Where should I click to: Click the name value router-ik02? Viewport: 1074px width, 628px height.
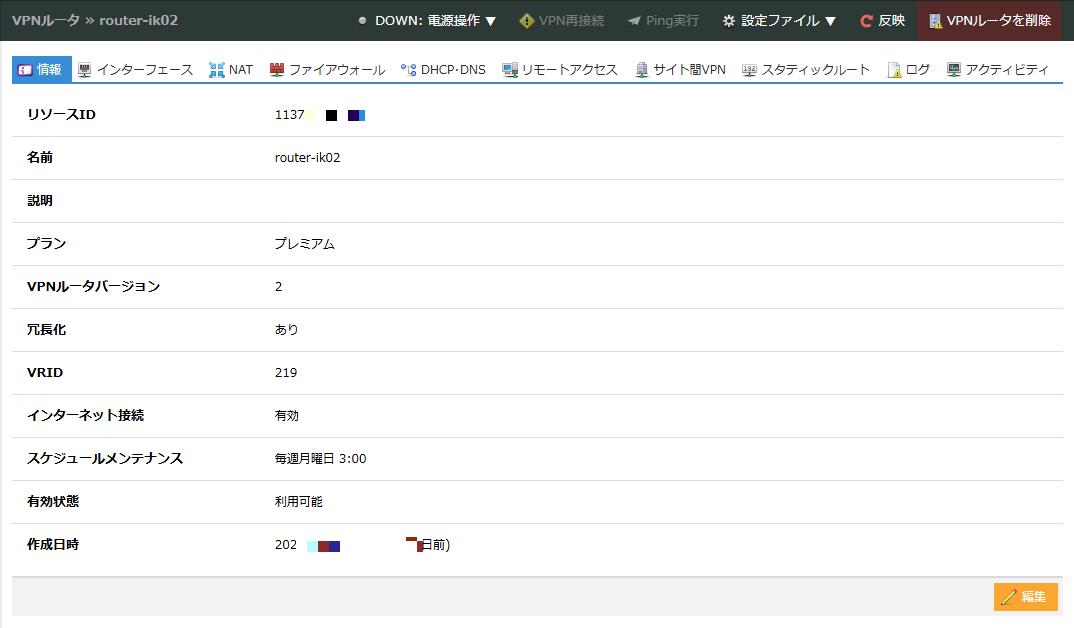pos(308,158)
